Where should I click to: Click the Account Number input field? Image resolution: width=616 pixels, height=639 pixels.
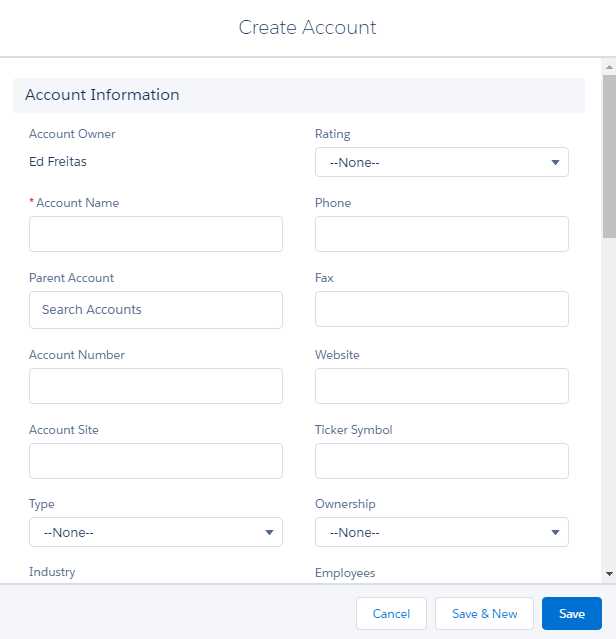point(156,386)
